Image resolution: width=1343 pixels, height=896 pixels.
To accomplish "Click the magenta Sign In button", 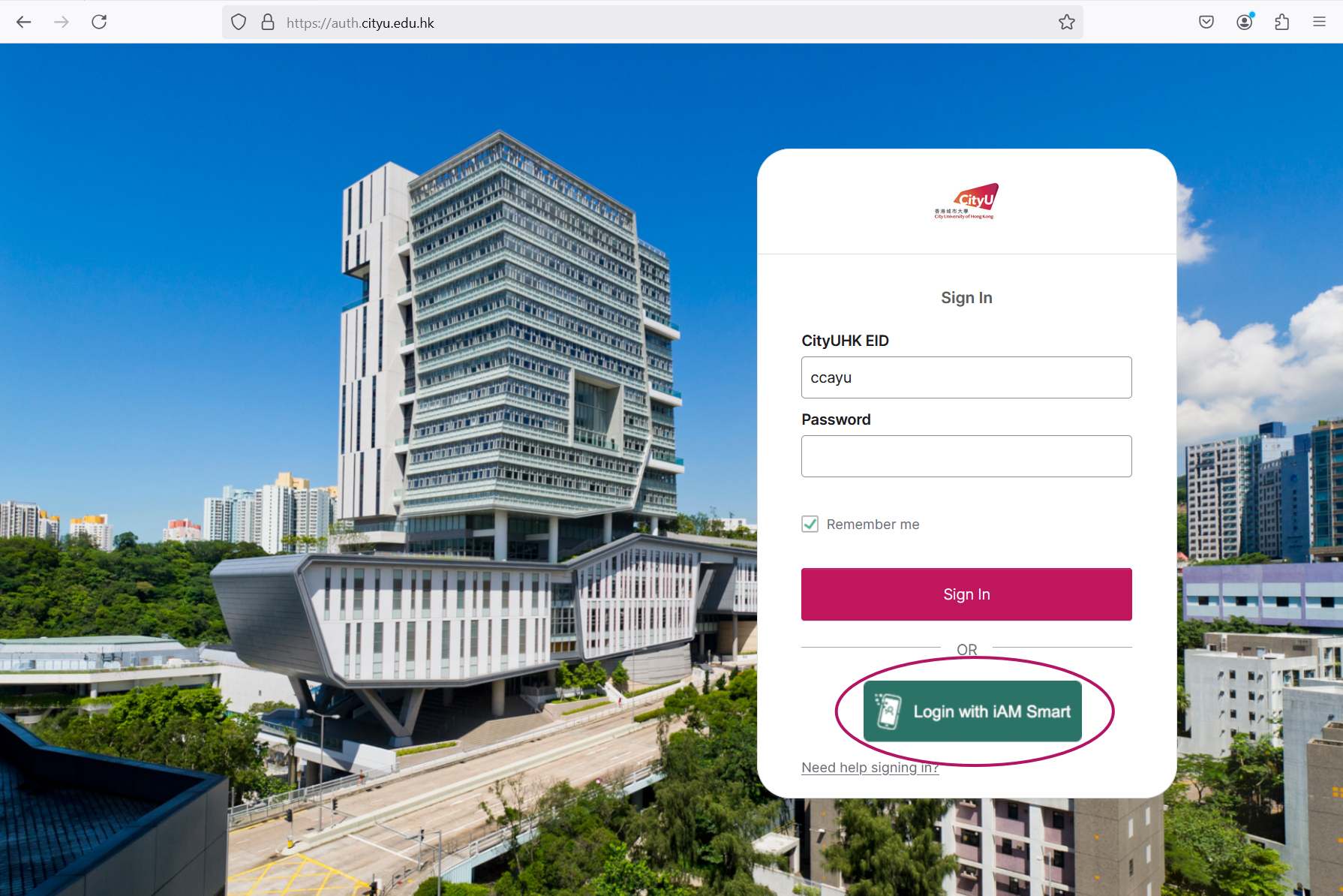I will [966, 594].
